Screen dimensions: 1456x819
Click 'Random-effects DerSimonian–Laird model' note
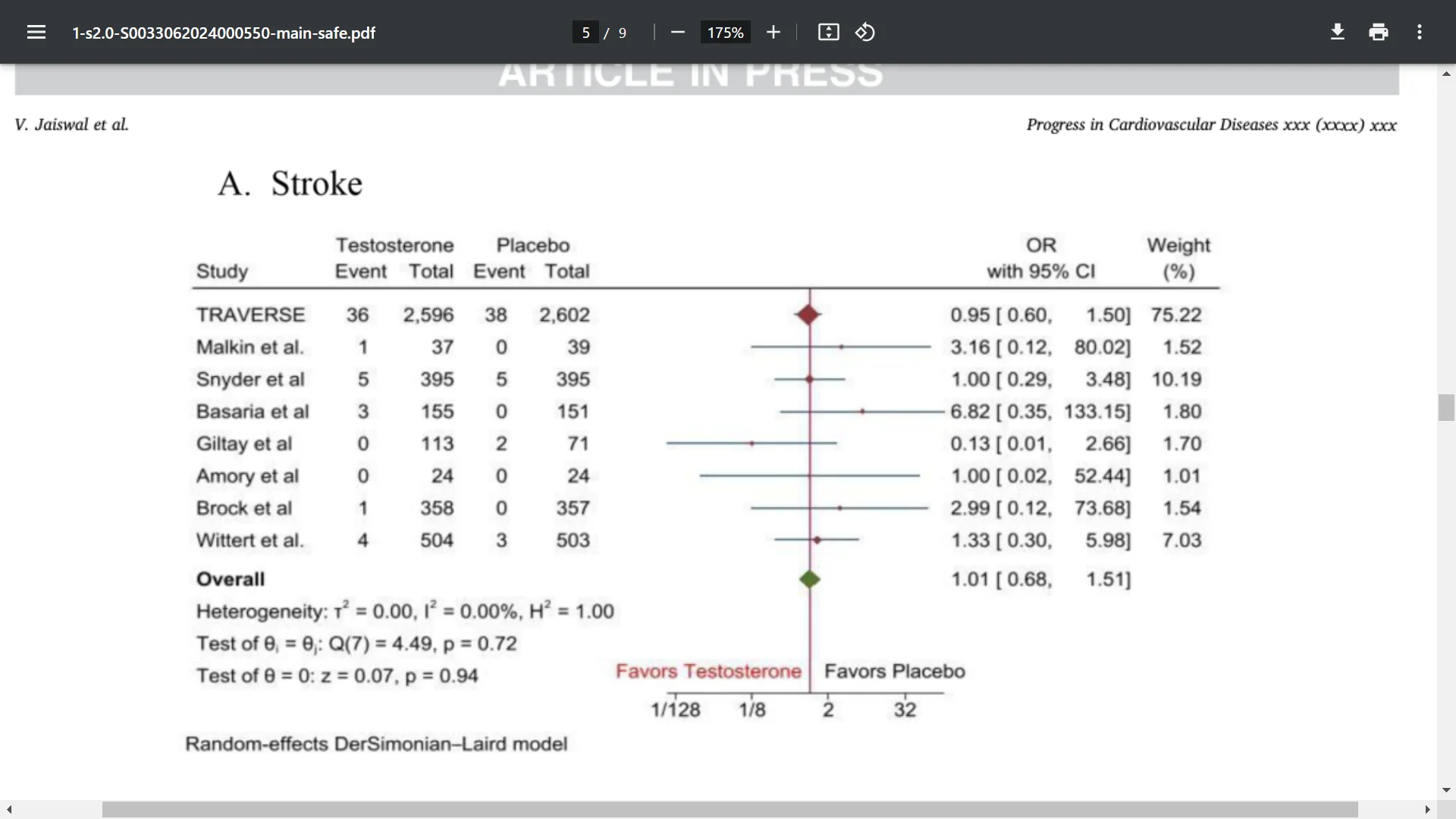pos(376,744)
